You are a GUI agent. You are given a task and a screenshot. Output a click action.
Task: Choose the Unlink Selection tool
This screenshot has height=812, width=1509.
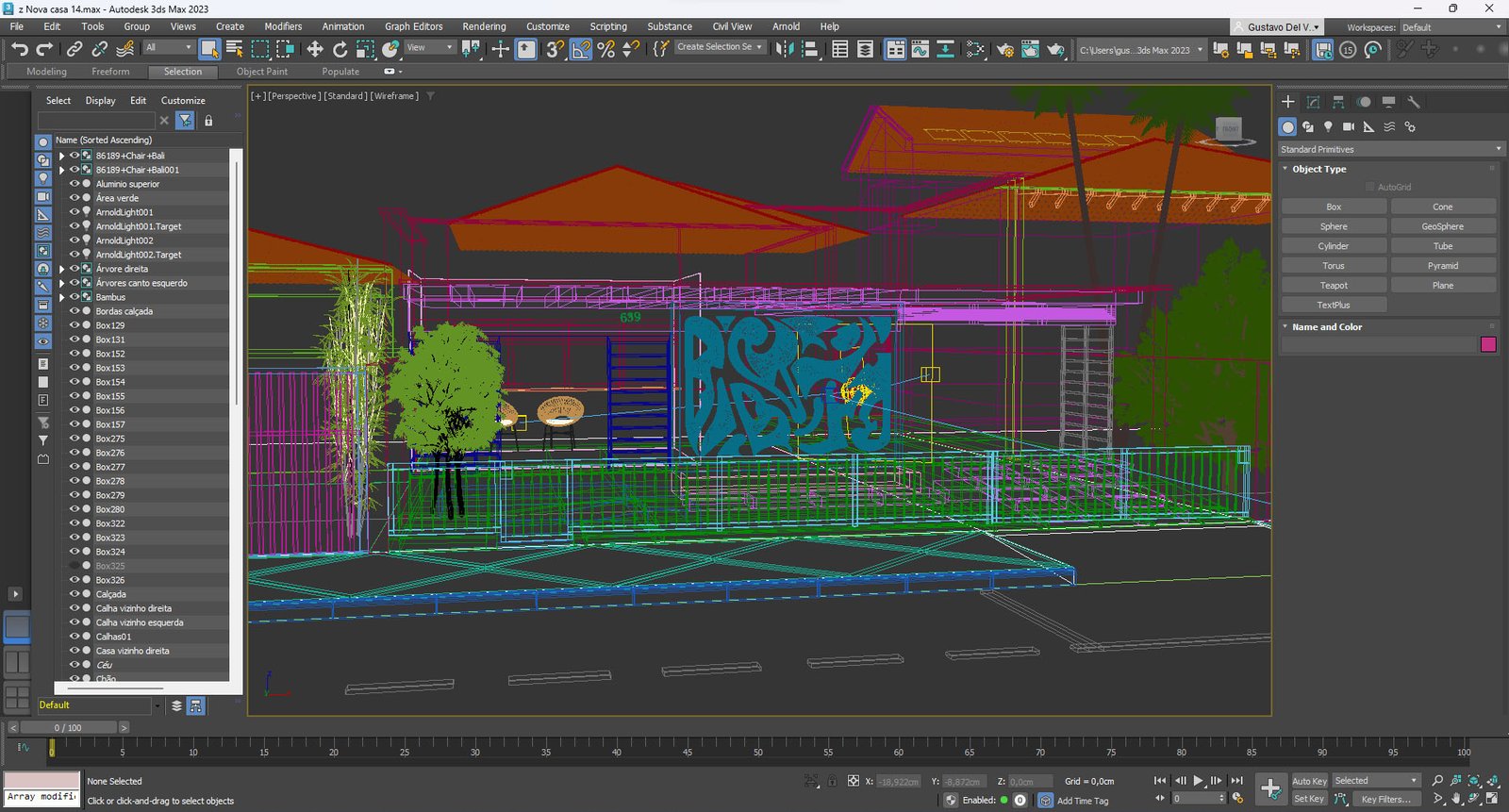coord(99,49)
